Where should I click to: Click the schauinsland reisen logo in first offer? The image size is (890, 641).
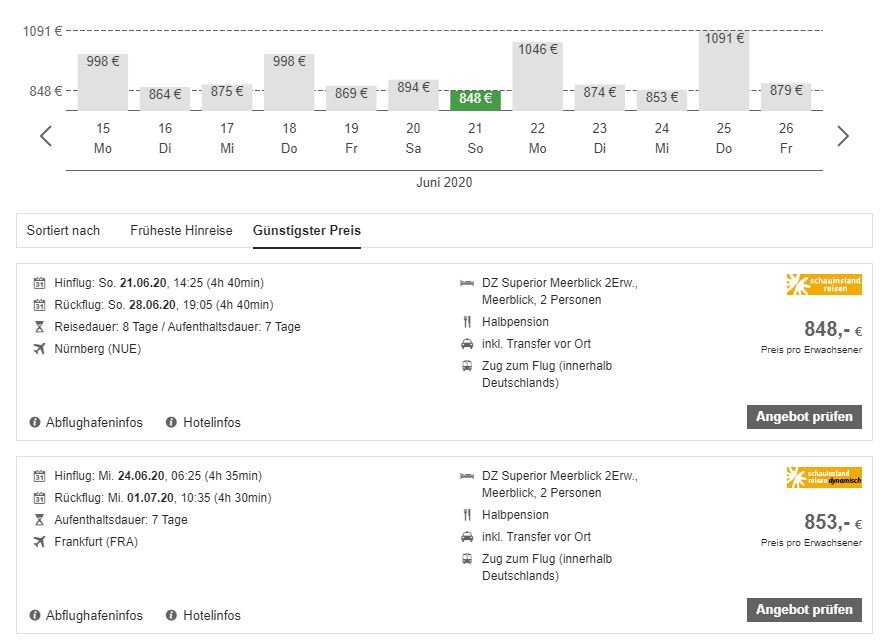(x=824, y=284)
